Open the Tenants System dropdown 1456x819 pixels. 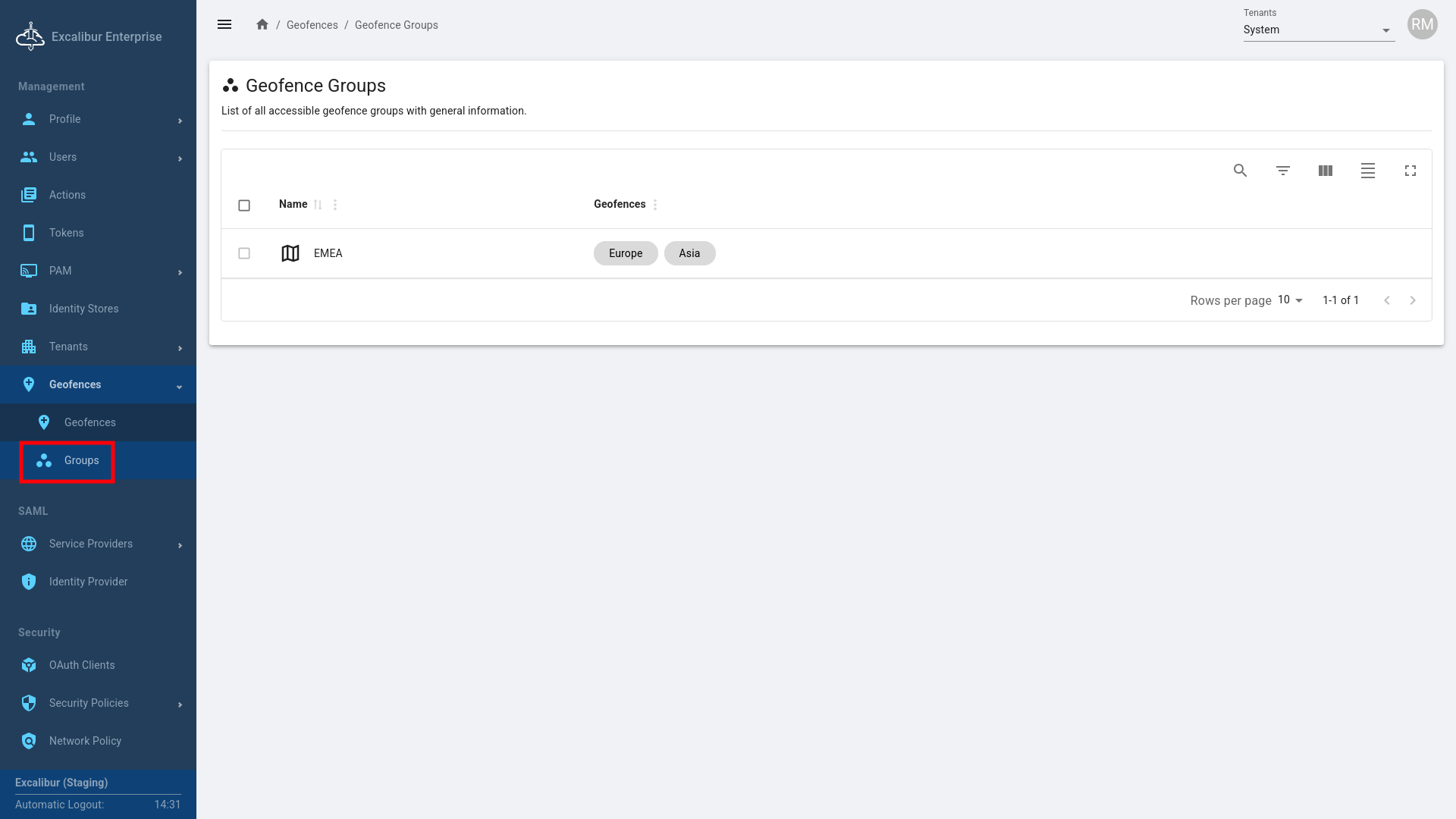(x=1318, y=30)
